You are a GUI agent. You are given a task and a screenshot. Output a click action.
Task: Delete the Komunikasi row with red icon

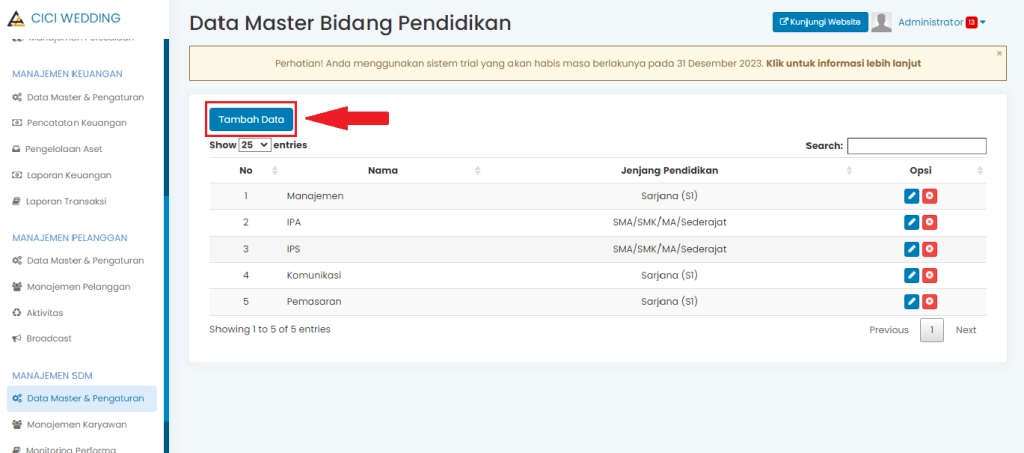tap(930, 275)
